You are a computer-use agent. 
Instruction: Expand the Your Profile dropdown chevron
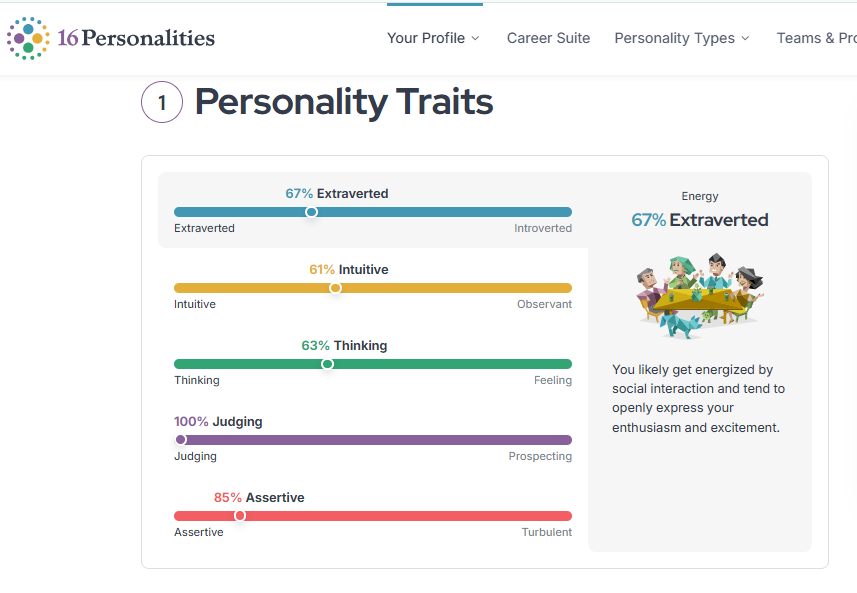(476, 38)
